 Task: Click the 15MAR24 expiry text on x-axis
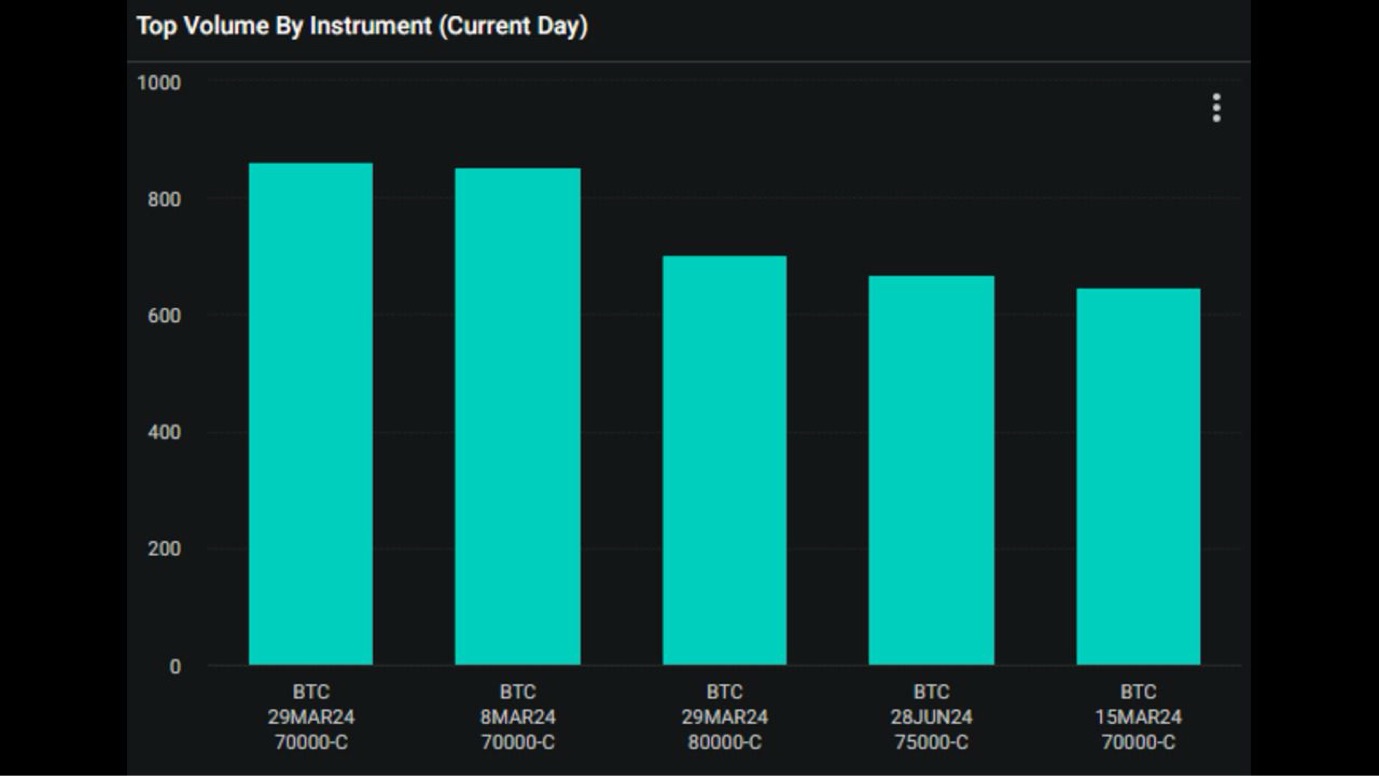[1138, 717]
